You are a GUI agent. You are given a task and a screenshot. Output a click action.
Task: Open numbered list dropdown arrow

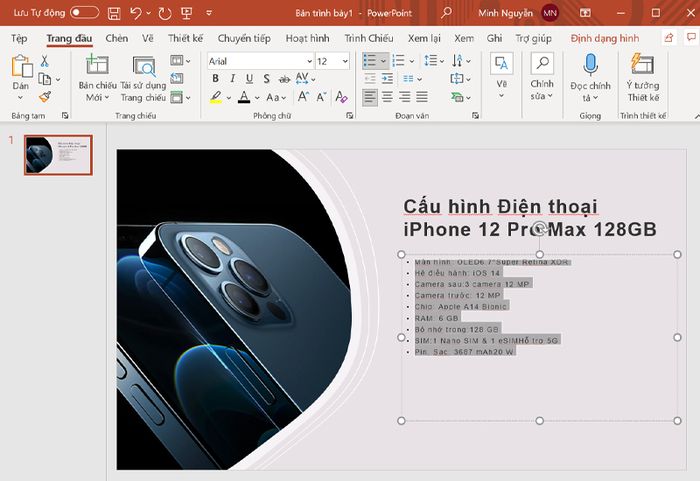[412, 61]
